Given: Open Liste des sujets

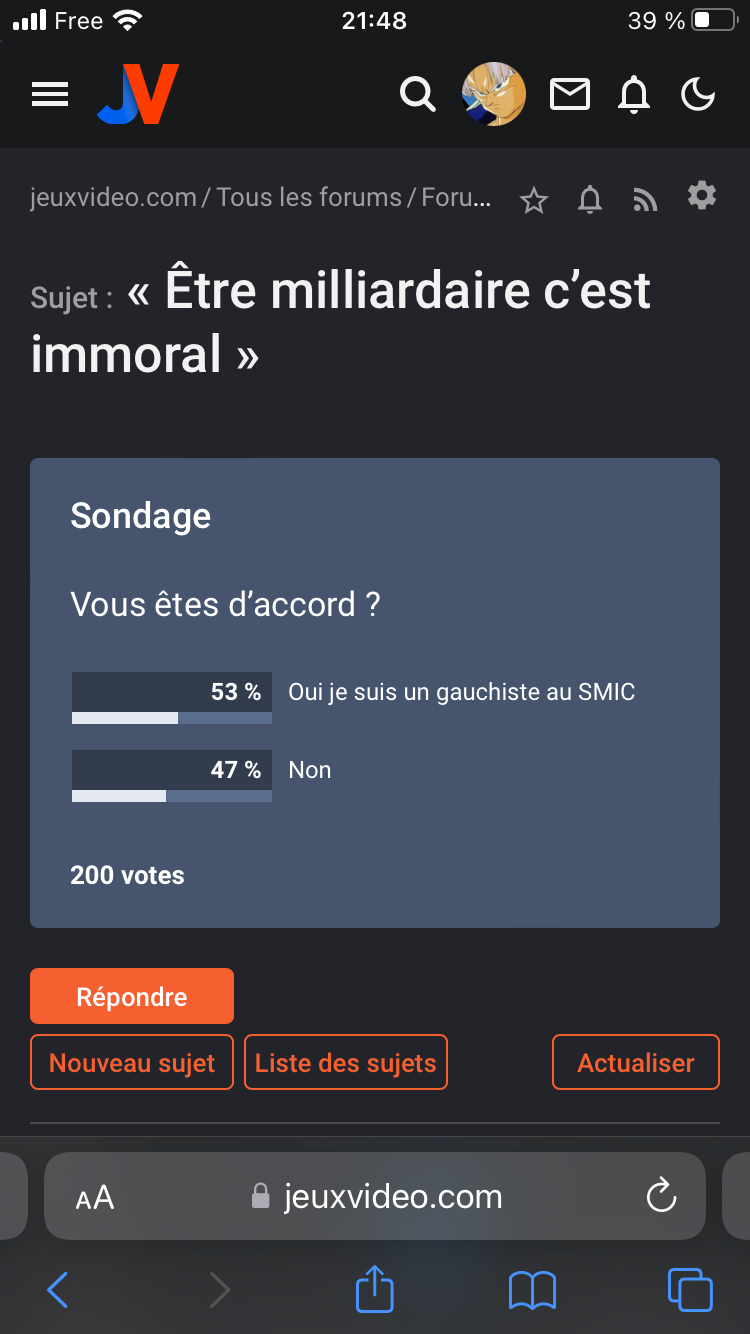Looking at the screenshot, I should tap(346, 1062).
